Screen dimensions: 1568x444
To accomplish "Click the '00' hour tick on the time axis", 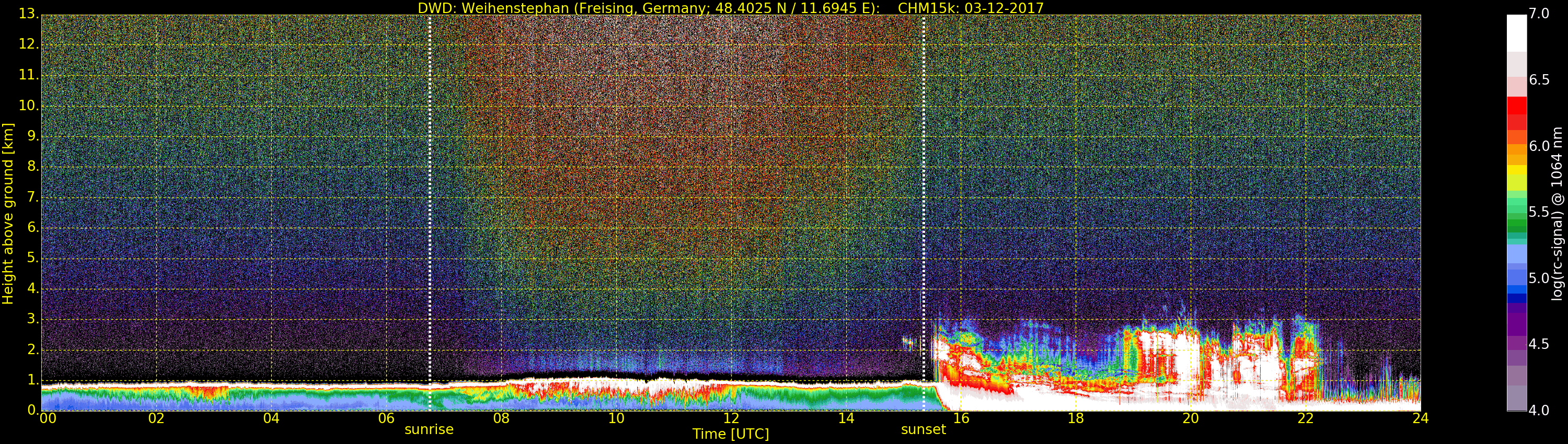I will (48, 418).
